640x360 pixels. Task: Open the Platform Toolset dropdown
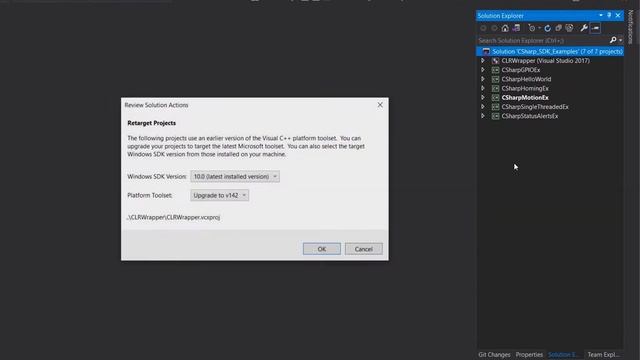220,195
